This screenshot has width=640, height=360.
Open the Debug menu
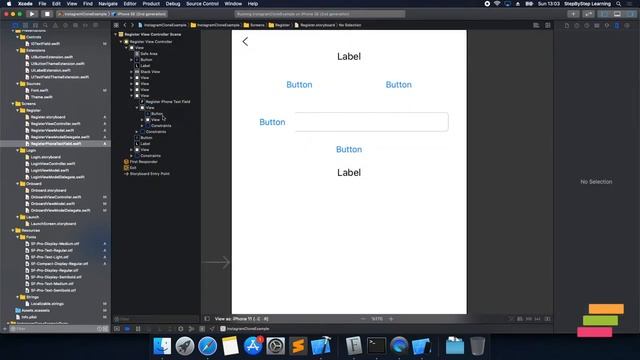(x=173, y=4)
